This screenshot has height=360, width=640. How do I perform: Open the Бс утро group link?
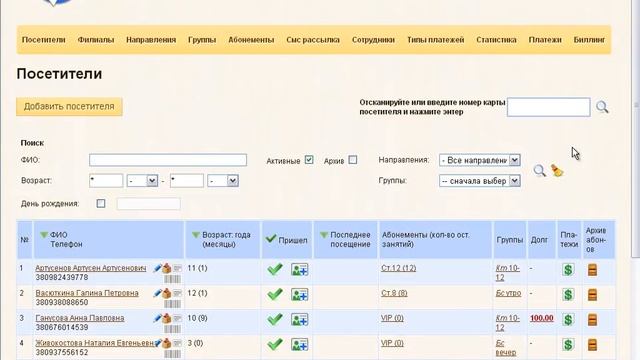(x=508, y=293)
